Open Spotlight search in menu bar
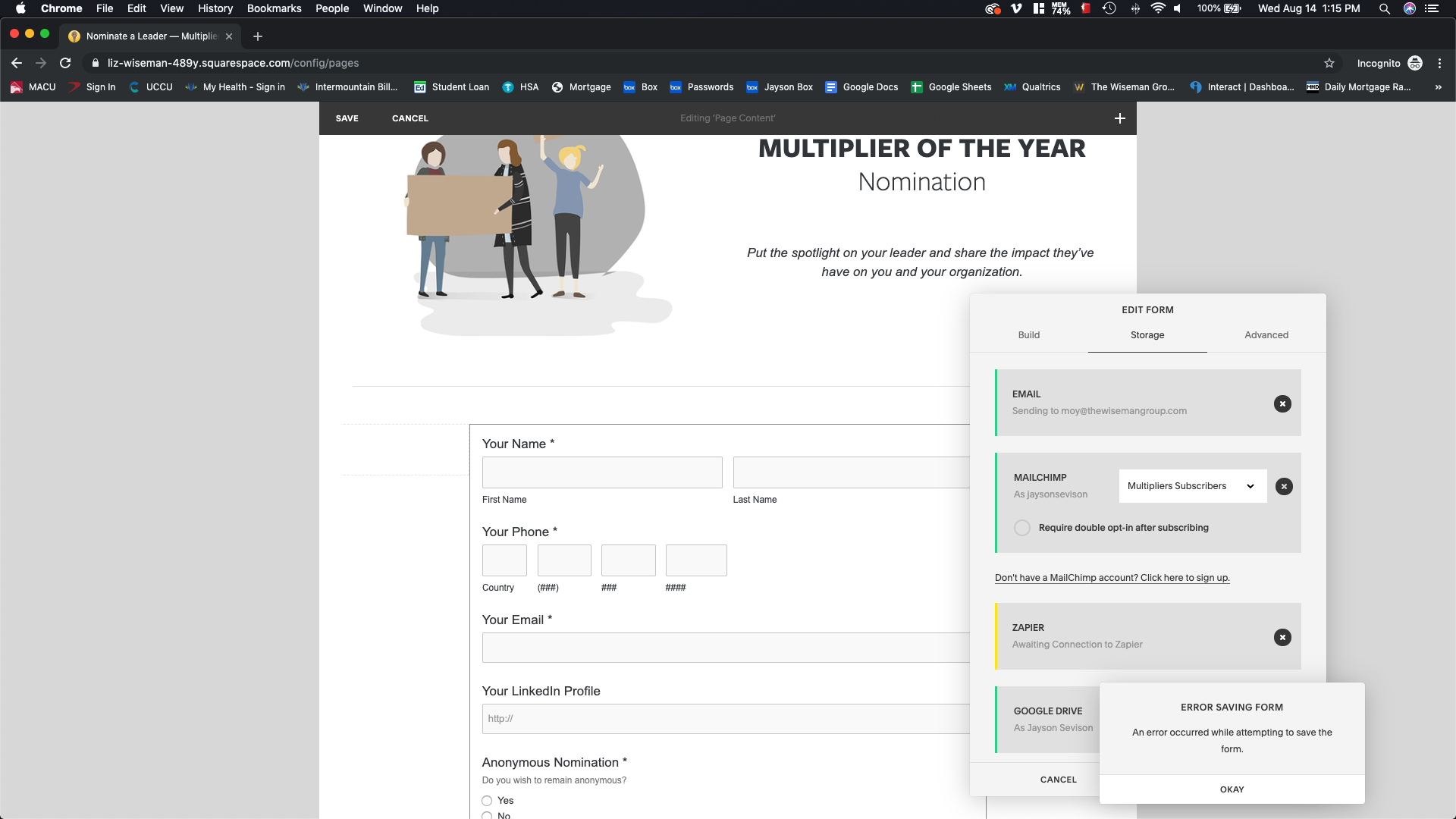 point(1384,8)
